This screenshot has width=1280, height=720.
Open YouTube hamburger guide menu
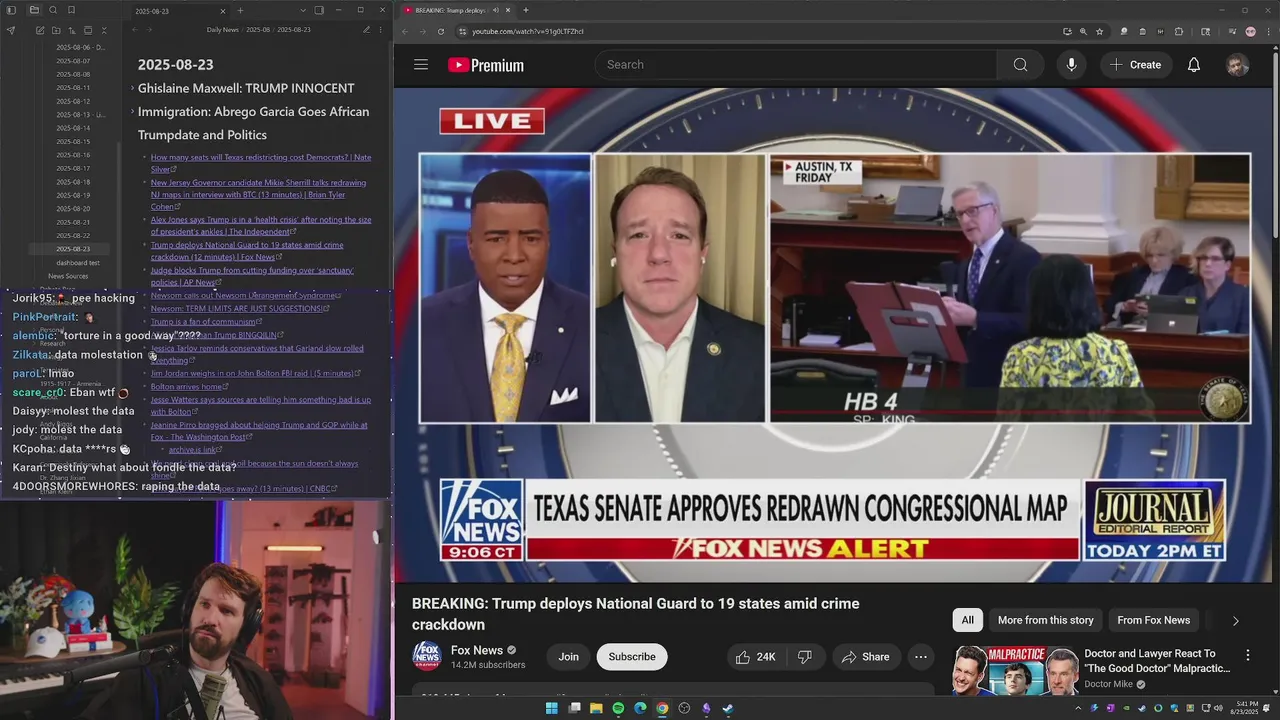tap(421, 65)
